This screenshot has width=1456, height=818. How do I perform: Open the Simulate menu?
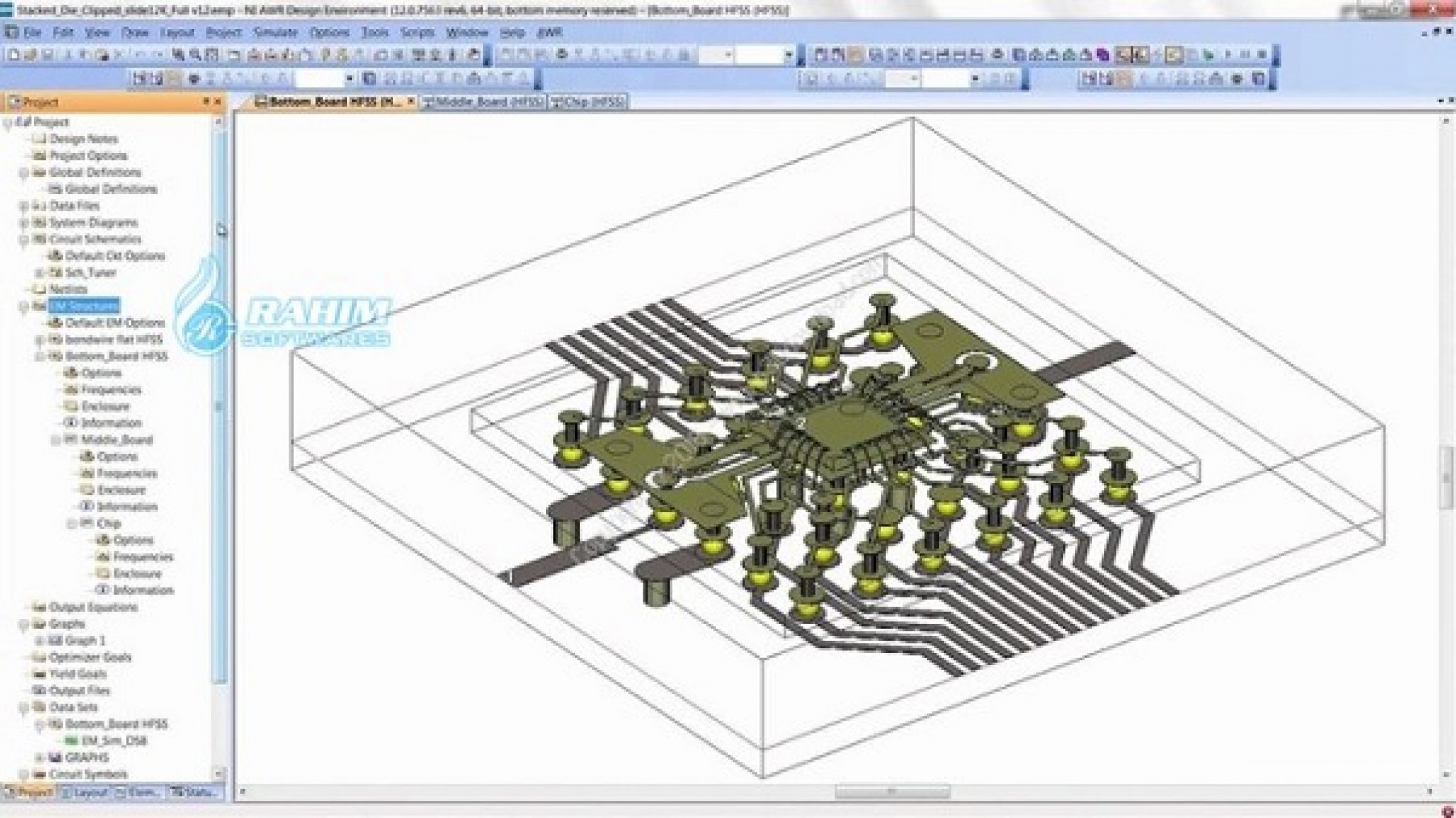coord(276,33)
